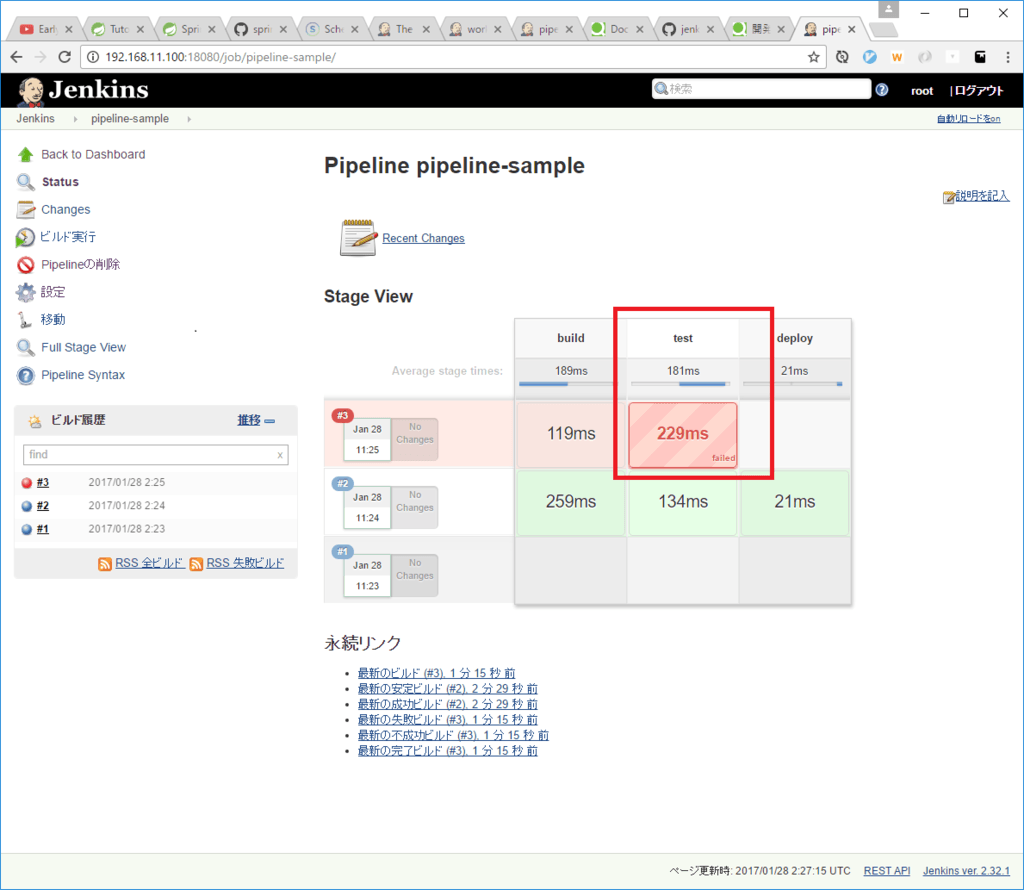Image resolution: width=1024 pixels, height=890 pixels.
Task: Open Full Stage View from sidebar
Action: point(83,348)
